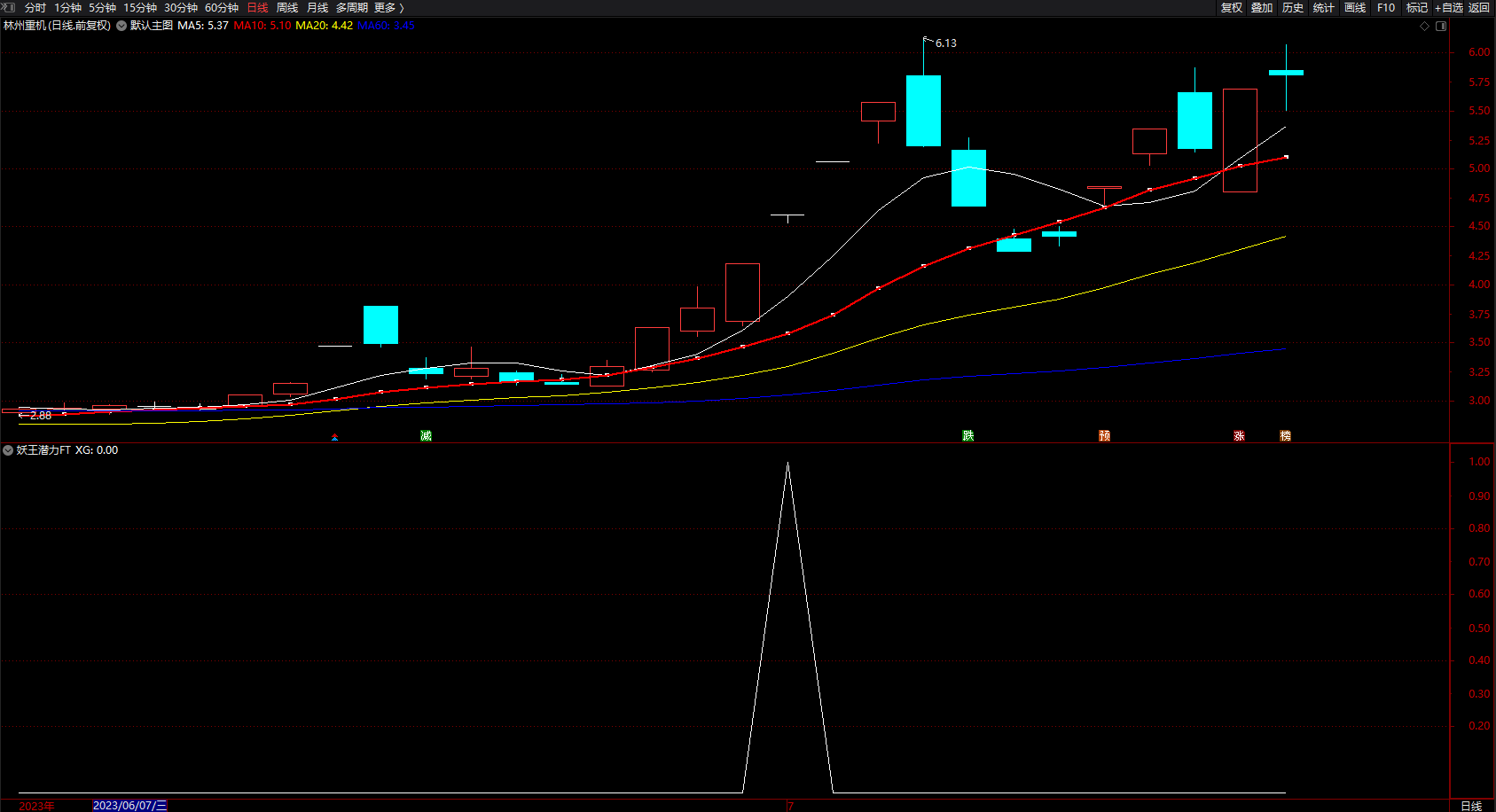Screen dimensions: 1496x812
Task: Switch to the 周线 weekly timeframe
Action: (287, 7)
